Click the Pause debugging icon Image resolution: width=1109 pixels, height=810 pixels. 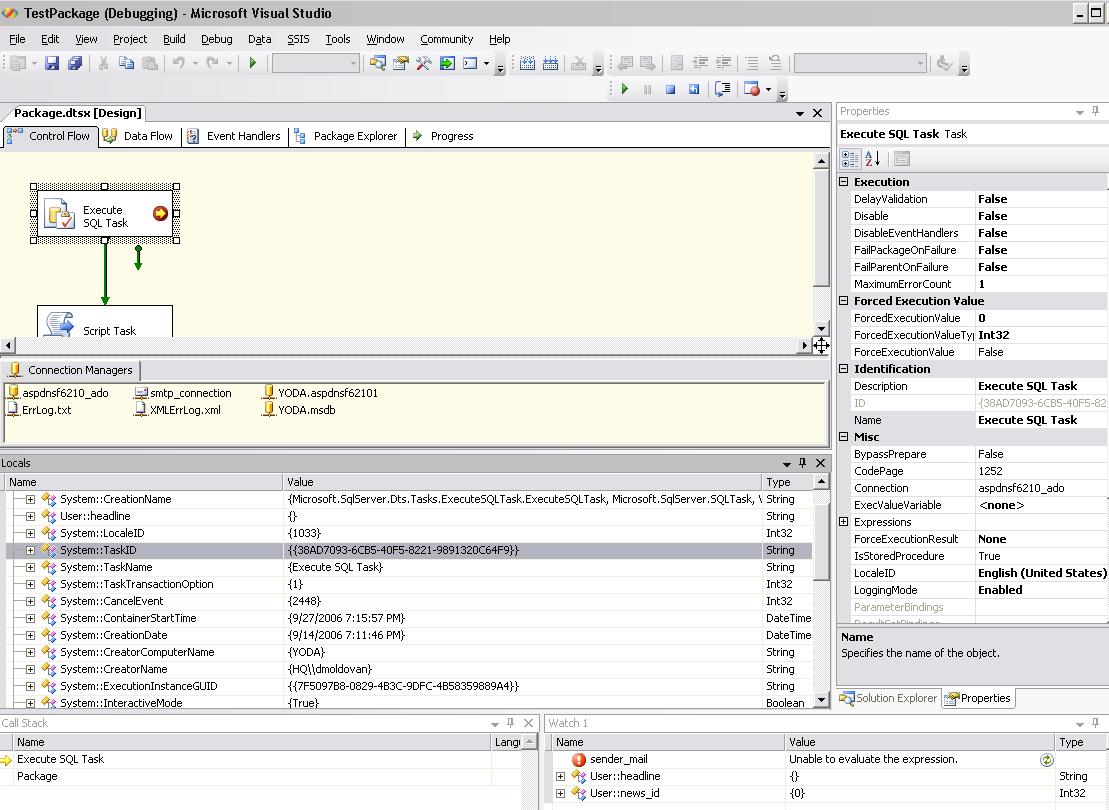click(647, 89)
